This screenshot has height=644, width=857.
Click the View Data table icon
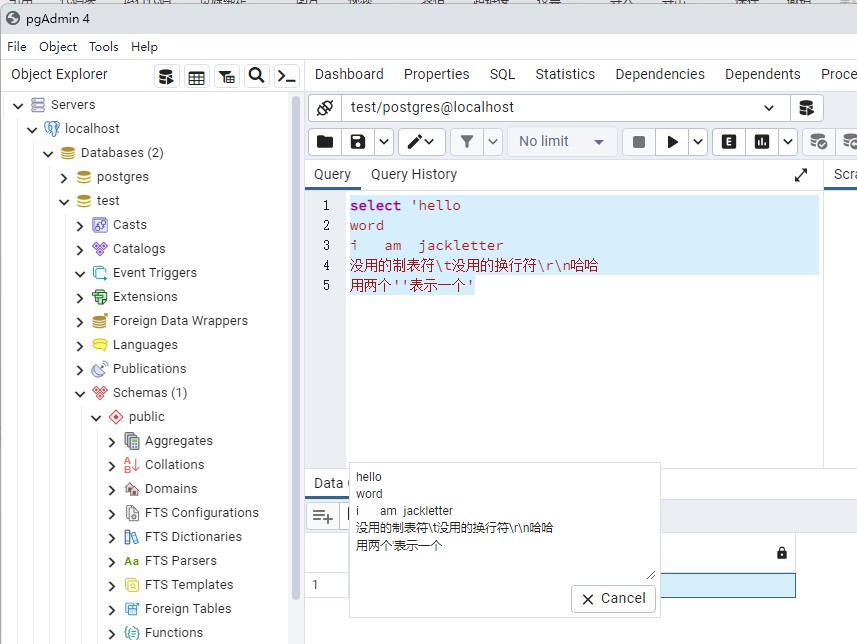pyautogui.click(x=197, y=76)
